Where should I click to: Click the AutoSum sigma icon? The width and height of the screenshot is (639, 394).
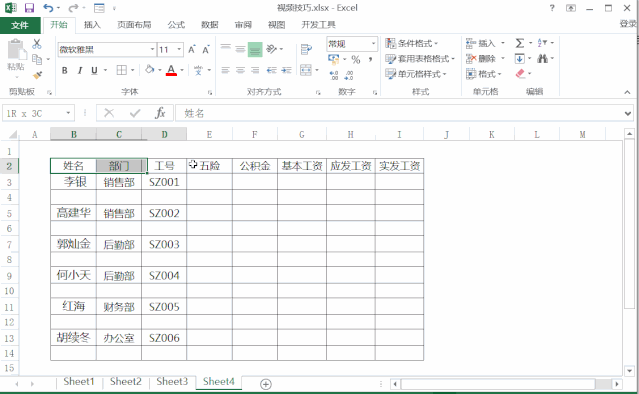tap(520, 43)
